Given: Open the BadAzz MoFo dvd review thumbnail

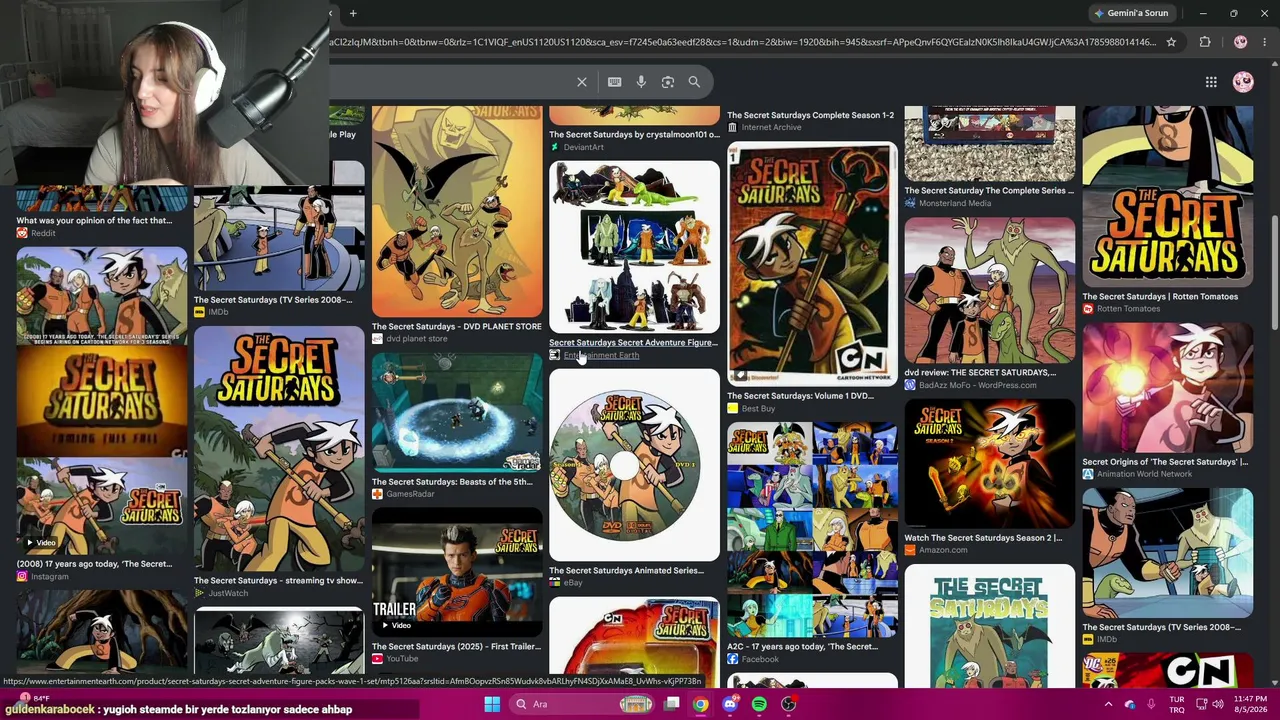Looking at the screenshot, I should (x=990, y=290).
